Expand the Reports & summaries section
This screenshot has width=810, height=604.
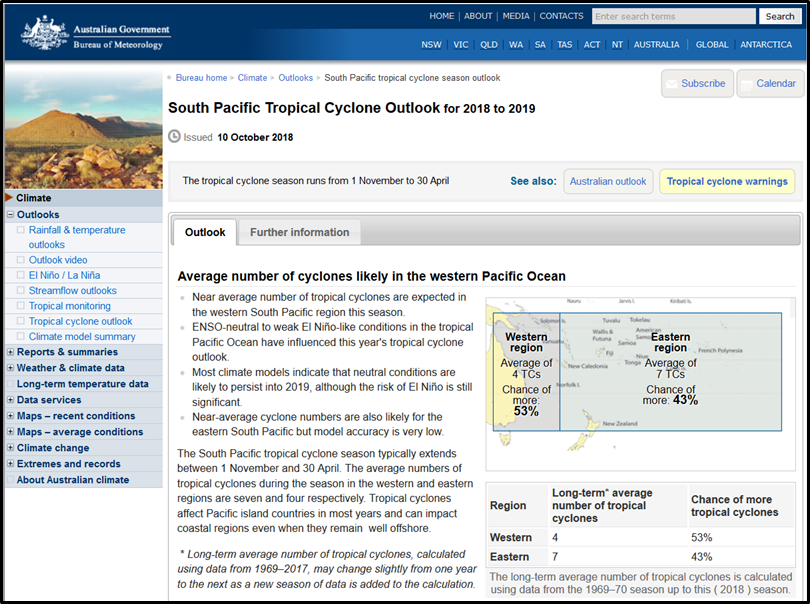pos(9,351)
